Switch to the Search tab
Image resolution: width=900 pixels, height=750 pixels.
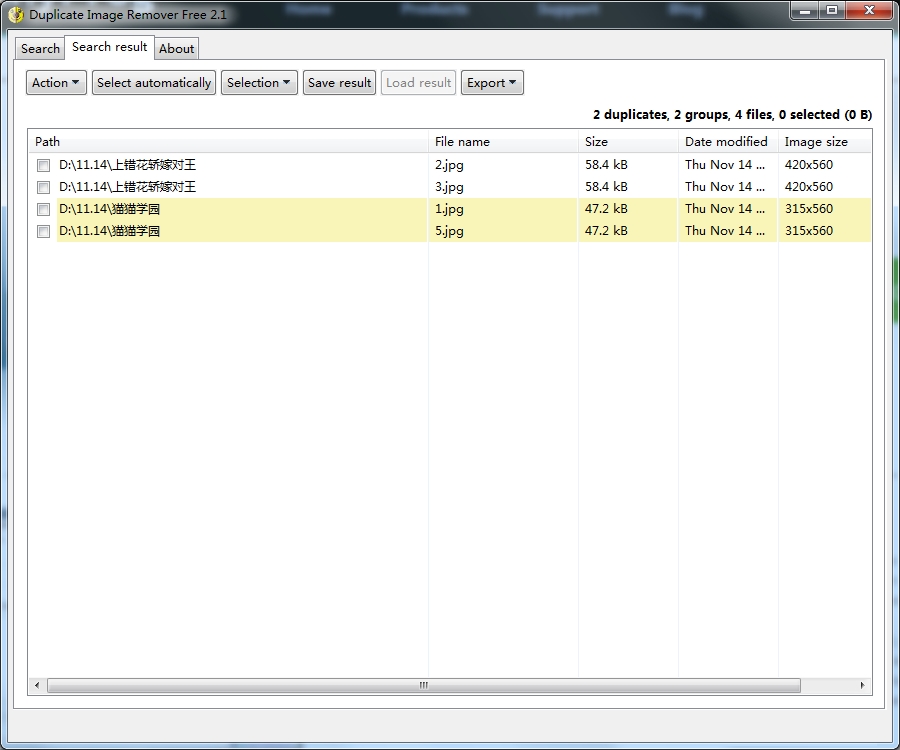(x=40, y=49)
